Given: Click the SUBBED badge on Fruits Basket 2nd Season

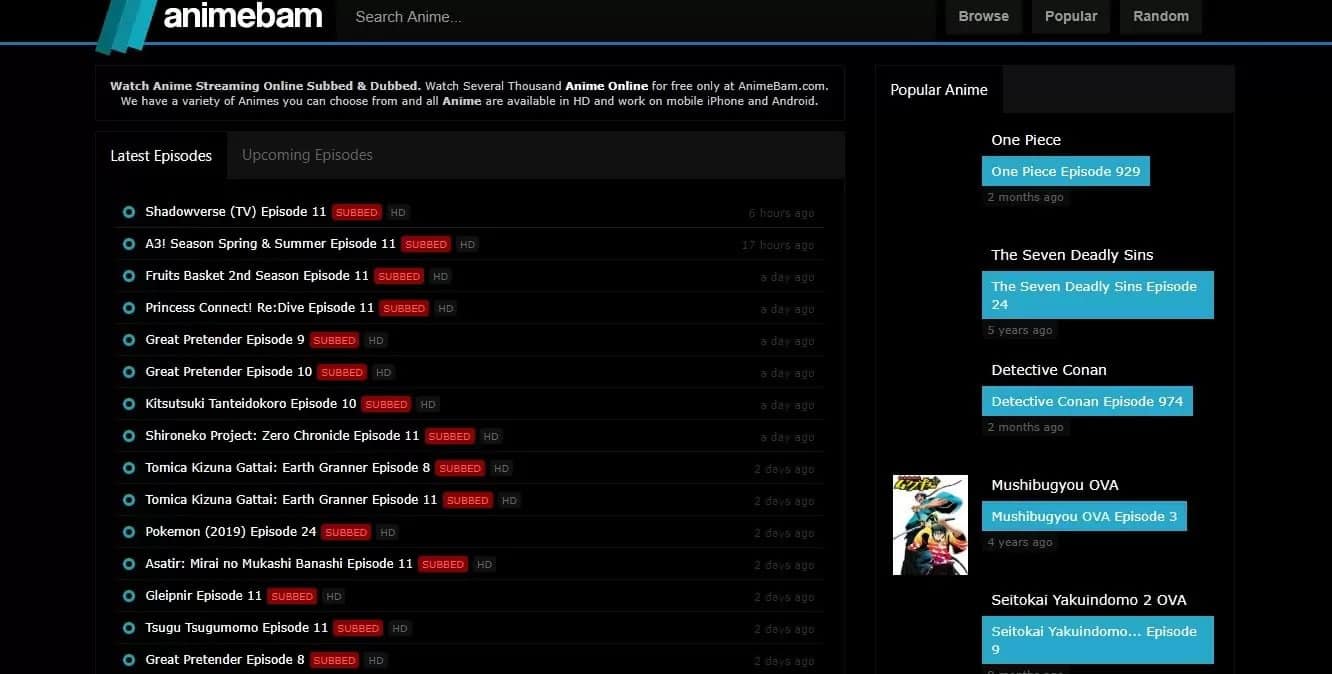Looking at the screenshot, I should tap(399, 276).
